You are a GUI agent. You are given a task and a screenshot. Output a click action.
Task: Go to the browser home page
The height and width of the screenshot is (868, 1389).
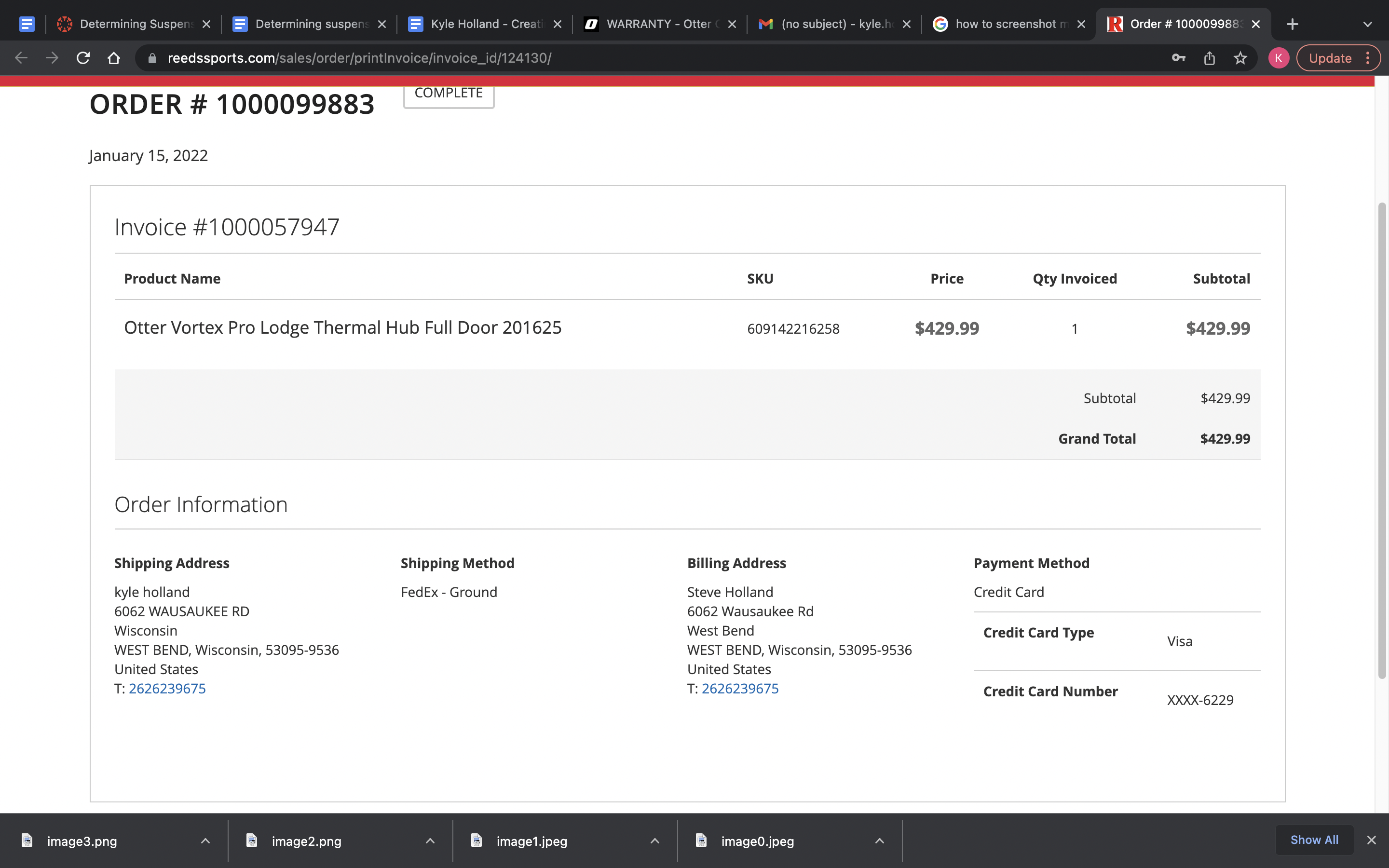click(x=114, y=58)
